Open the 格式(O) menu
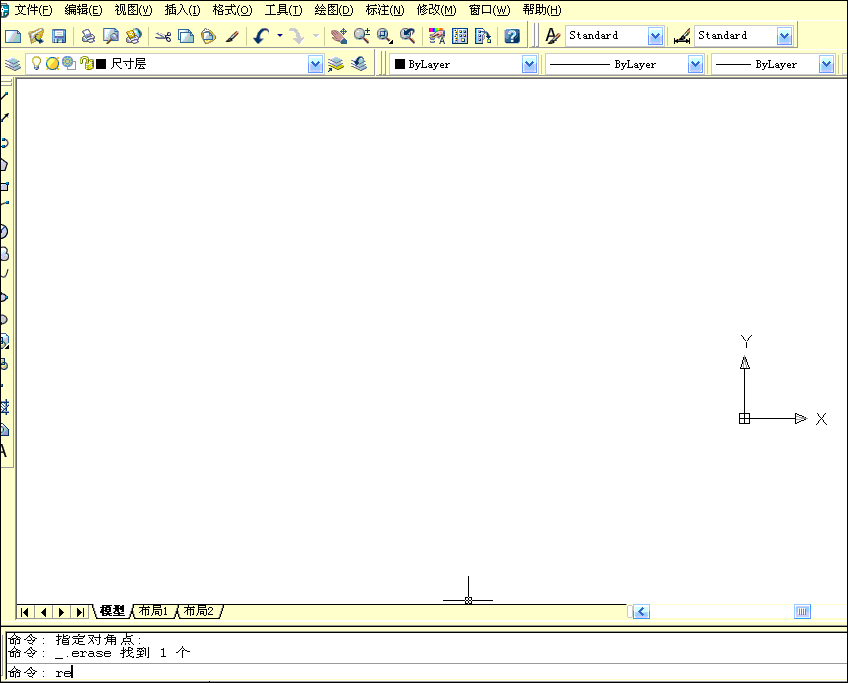The image size is (848, 683). pyautogui.click(x=232, y=10)
